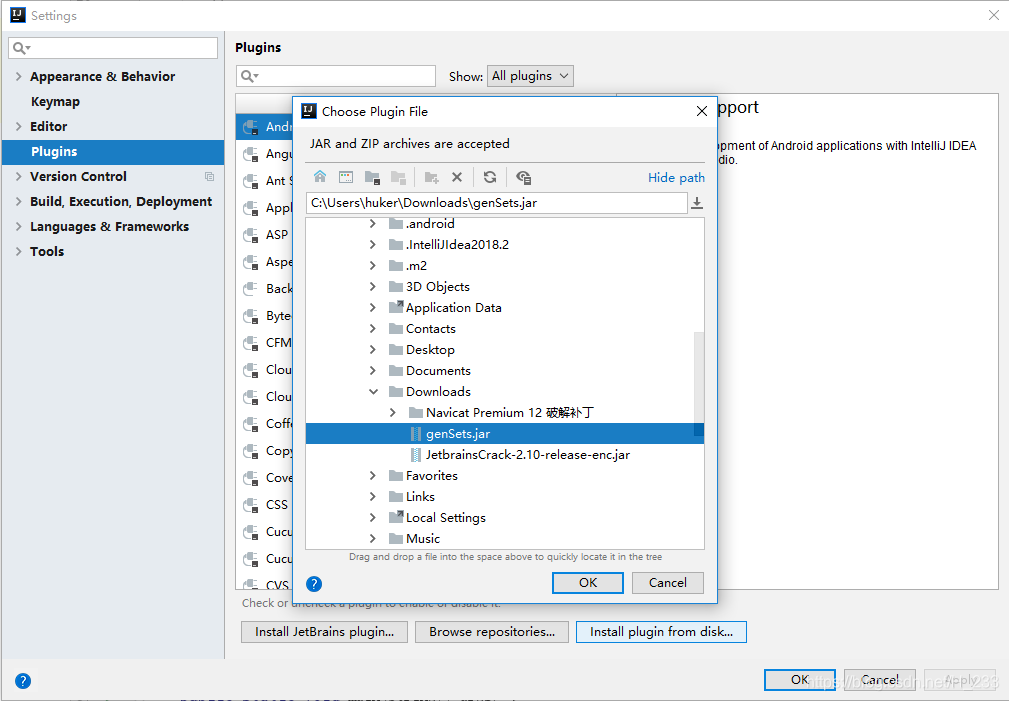The height and width of the screenshot is (701, 1009).
Task: Click the magnifier icon in the Plugins search box
Action: [249, 77]
